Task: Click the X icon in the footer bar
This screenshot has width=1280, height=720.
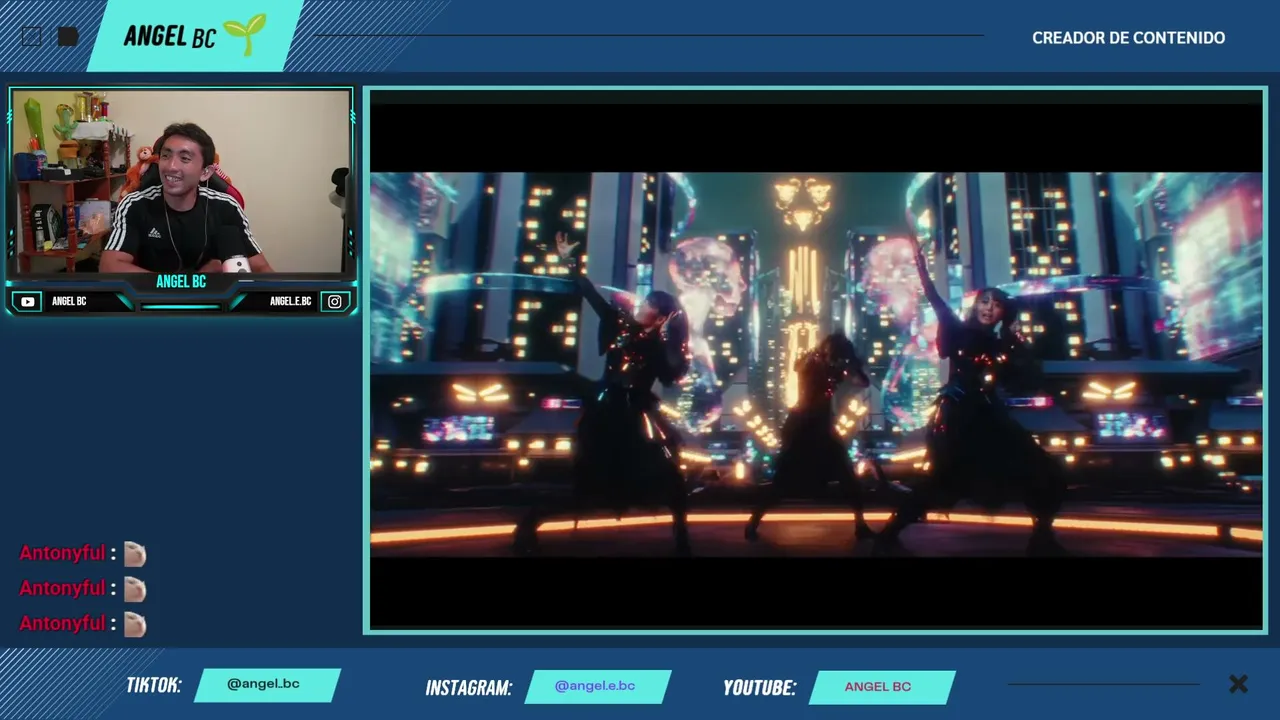Action: [1238, 684]
